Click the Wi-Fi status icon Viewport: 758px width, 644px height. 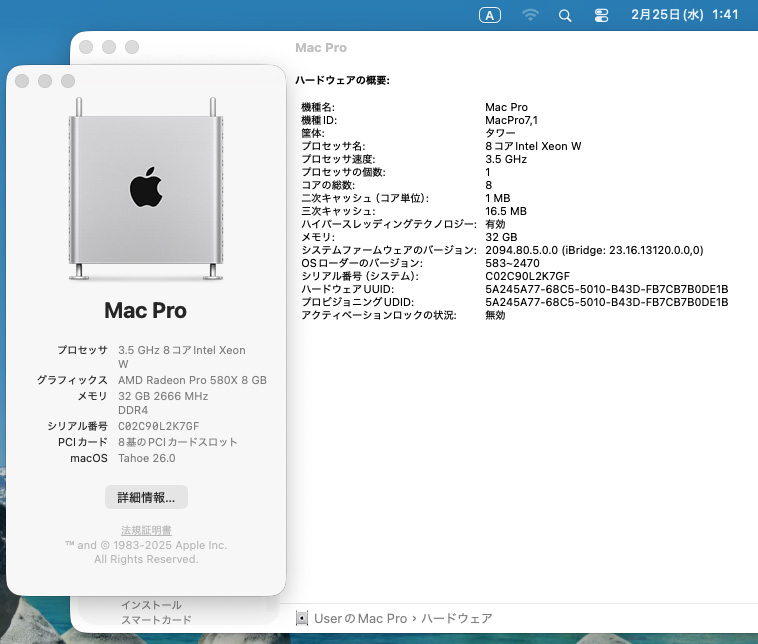click(x=530, y=15)
